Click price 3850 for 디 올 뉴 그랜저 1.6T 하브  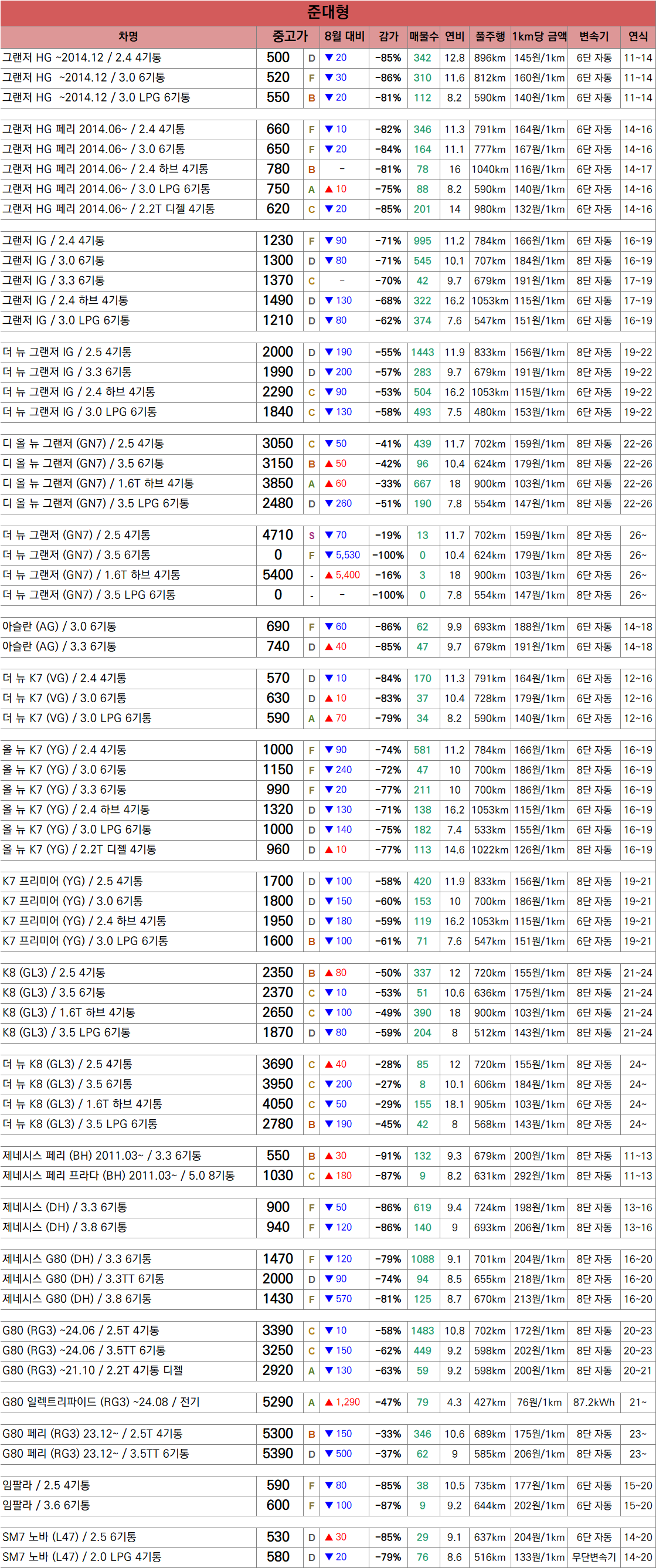pyautogui.click(x=278, y=483)
